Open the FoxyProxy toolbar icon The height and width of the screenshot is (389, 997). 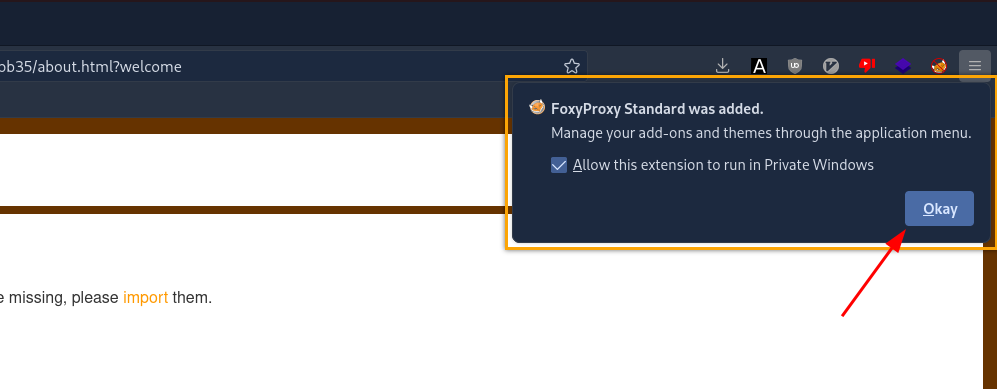pos(939,65)
